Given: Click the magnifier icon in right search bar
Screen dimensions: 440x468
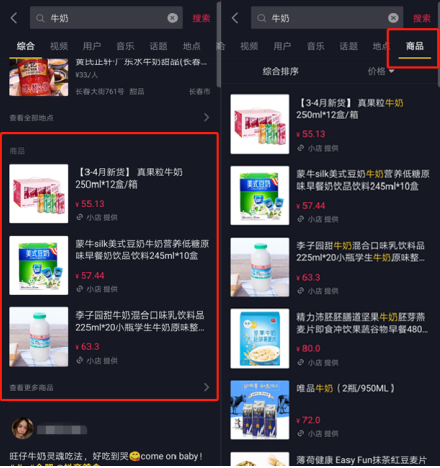Looking at the screenshot, I should 262,18.
